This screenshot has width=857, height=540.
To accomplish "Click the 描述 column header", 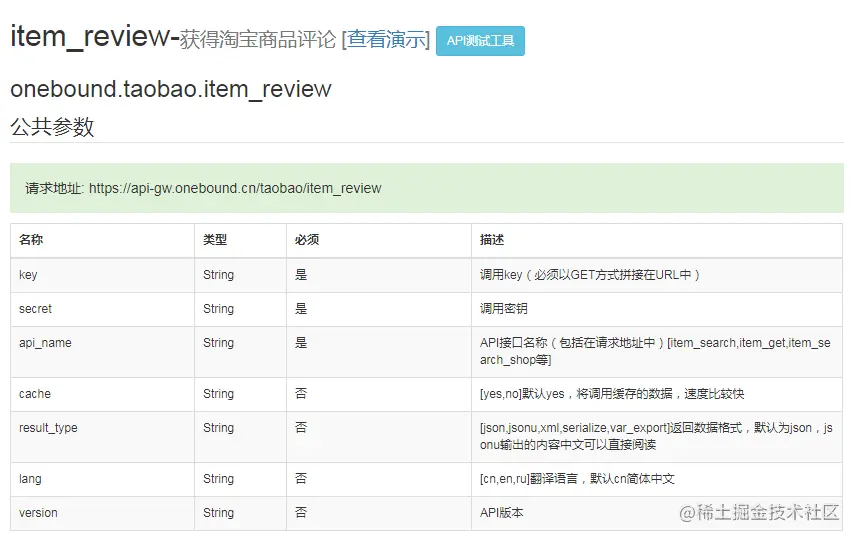I will click(492, 239).
